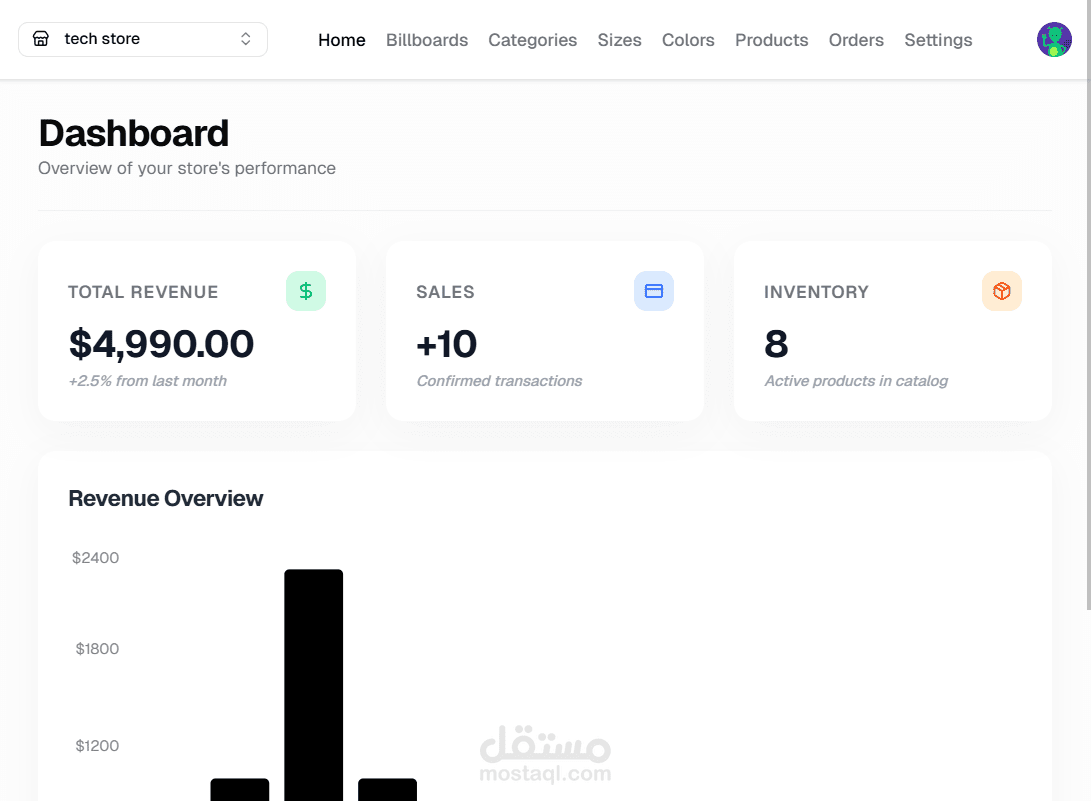Click the Dashboard page heading
Screen dimensions: 1091x801
tap(133, 133)
